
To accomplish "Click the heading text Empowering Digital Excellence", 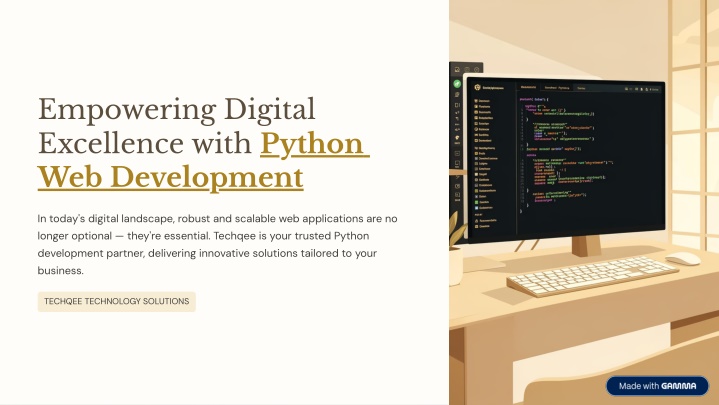I will point(176,126).
